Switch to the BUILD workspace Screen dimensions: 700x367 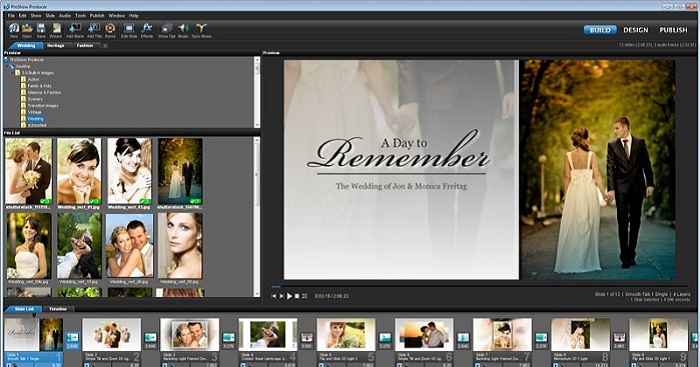tap(600, 30)
